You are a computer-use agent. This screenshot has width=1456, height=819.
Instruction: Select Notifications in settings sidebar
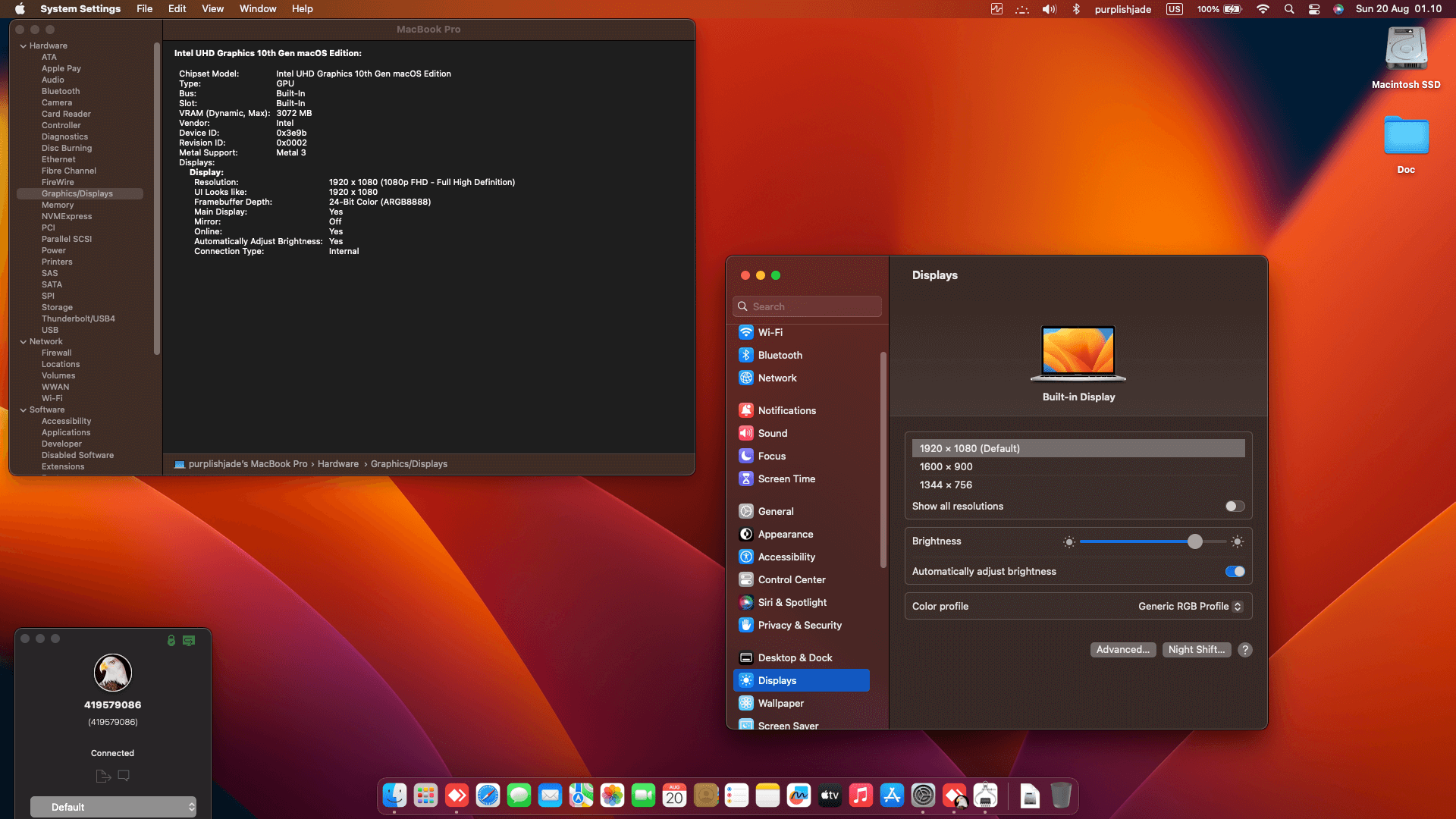tap(786, 410)
